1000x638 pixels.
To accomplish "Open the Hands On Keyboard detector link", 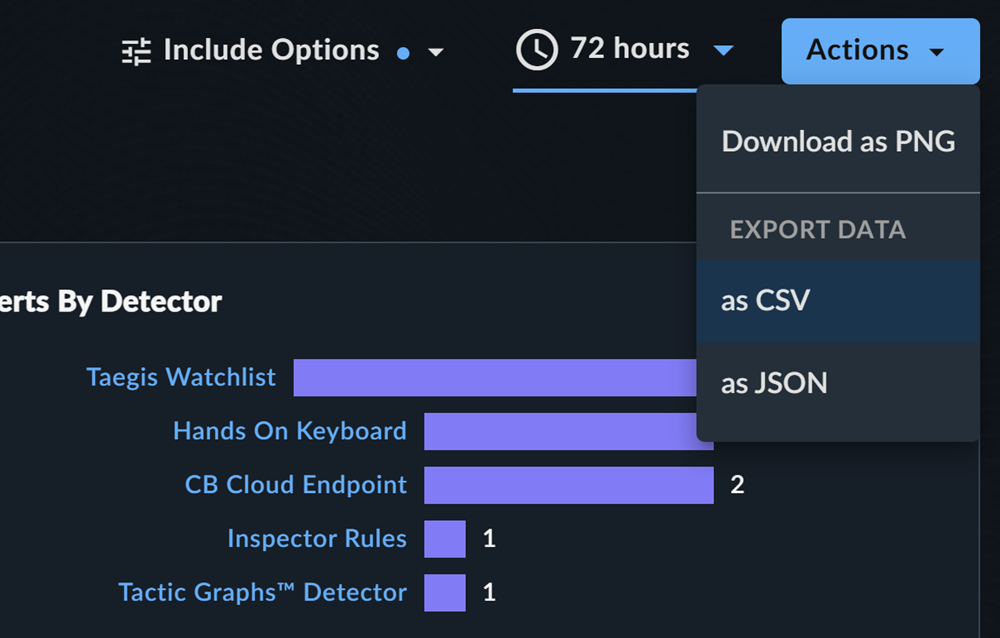I will (x=290, y=431).
